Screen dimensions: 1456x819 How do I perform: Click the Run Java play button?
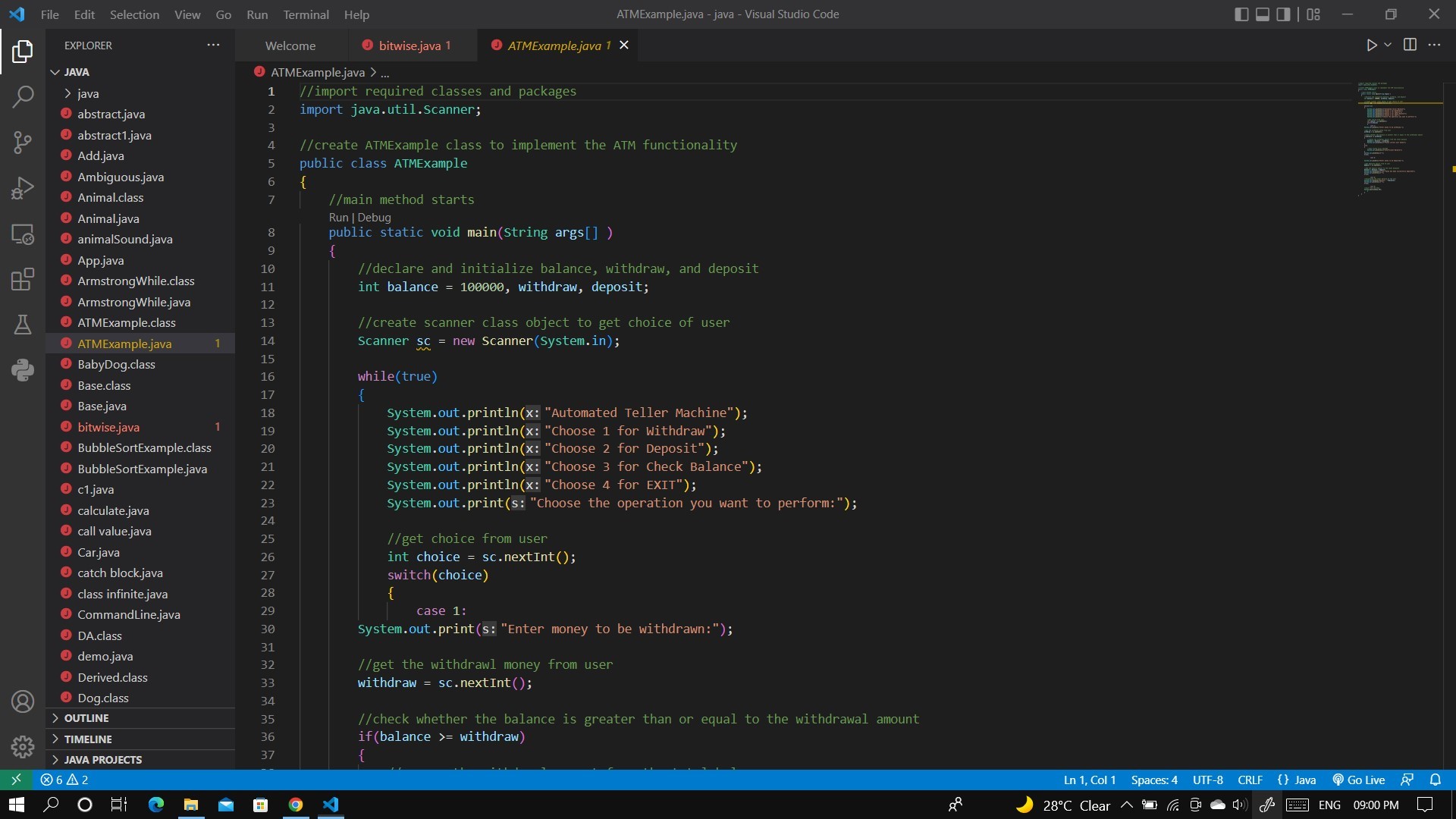1371,45
